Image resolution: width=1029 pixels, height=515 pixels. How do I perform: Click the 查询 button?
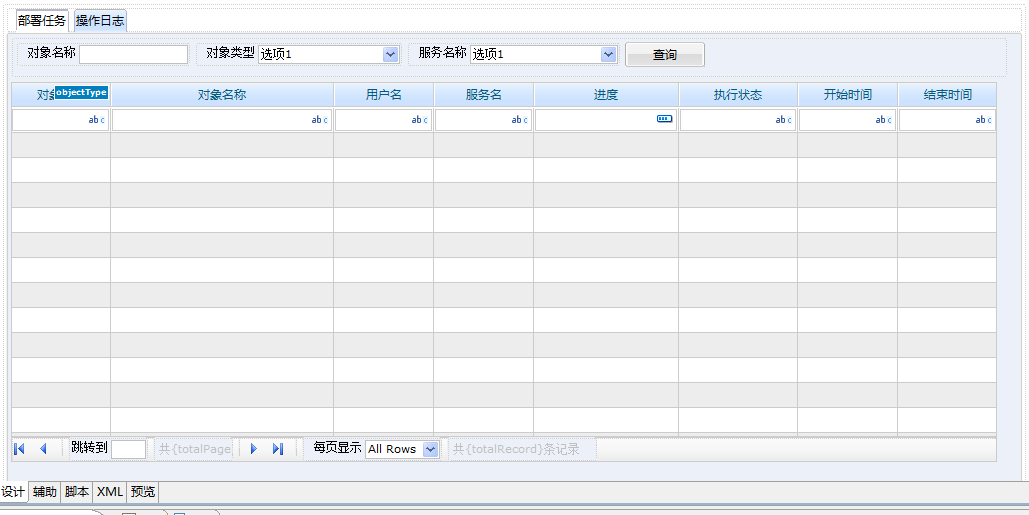click(665, 55)
